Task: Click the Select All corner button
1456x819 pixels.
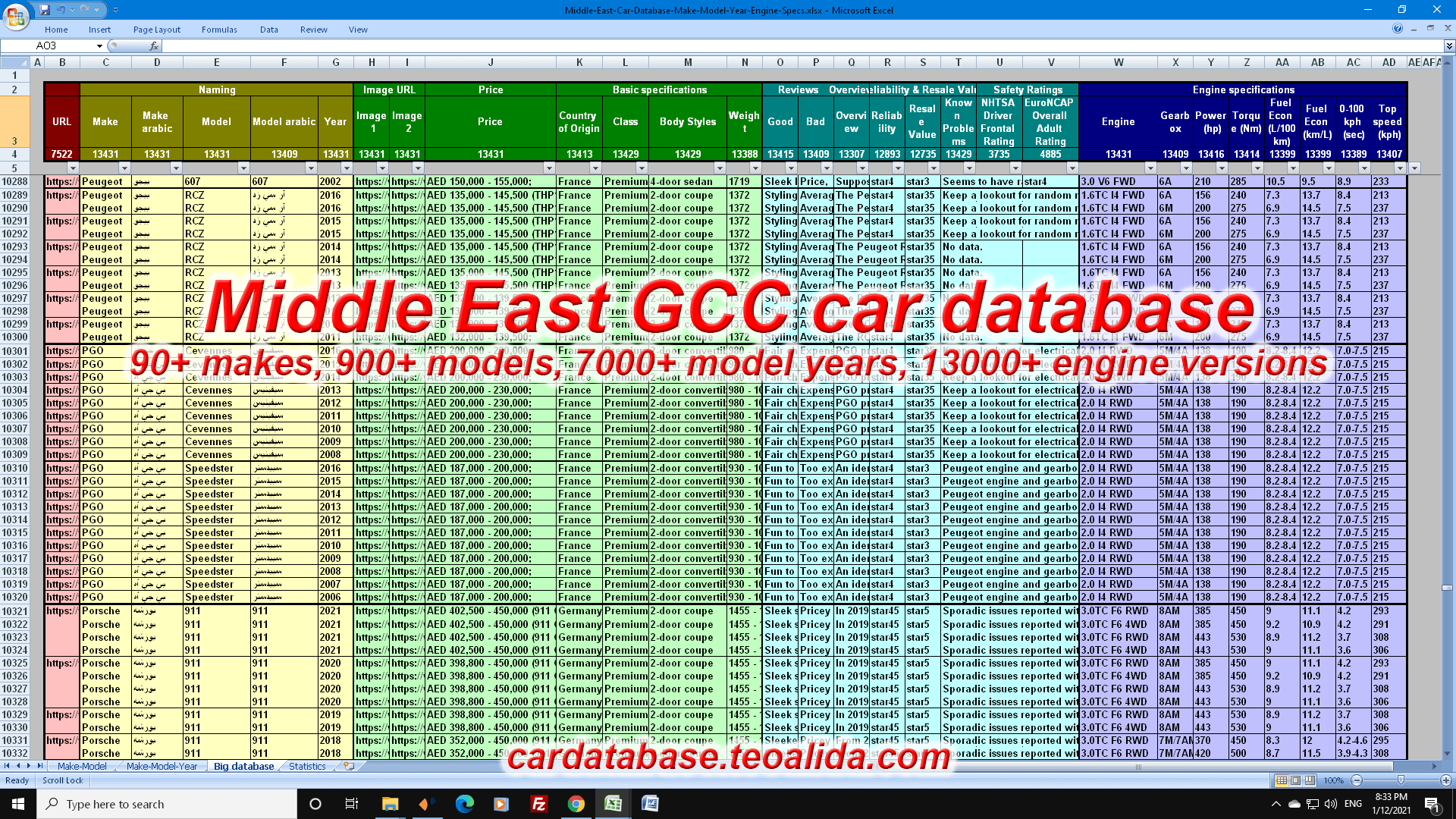Action: pos(14,62)
